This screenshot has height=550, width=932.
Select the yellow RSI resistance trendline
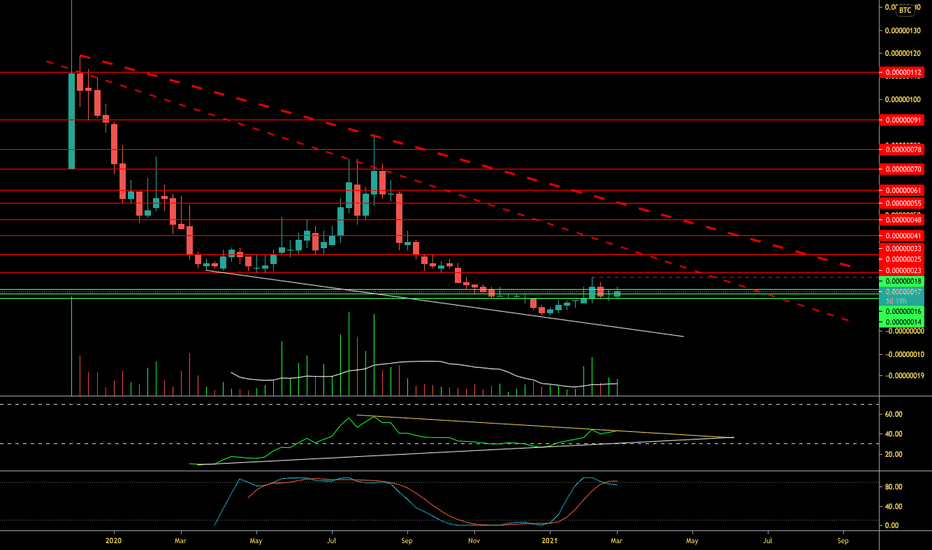tap(547, 426)
